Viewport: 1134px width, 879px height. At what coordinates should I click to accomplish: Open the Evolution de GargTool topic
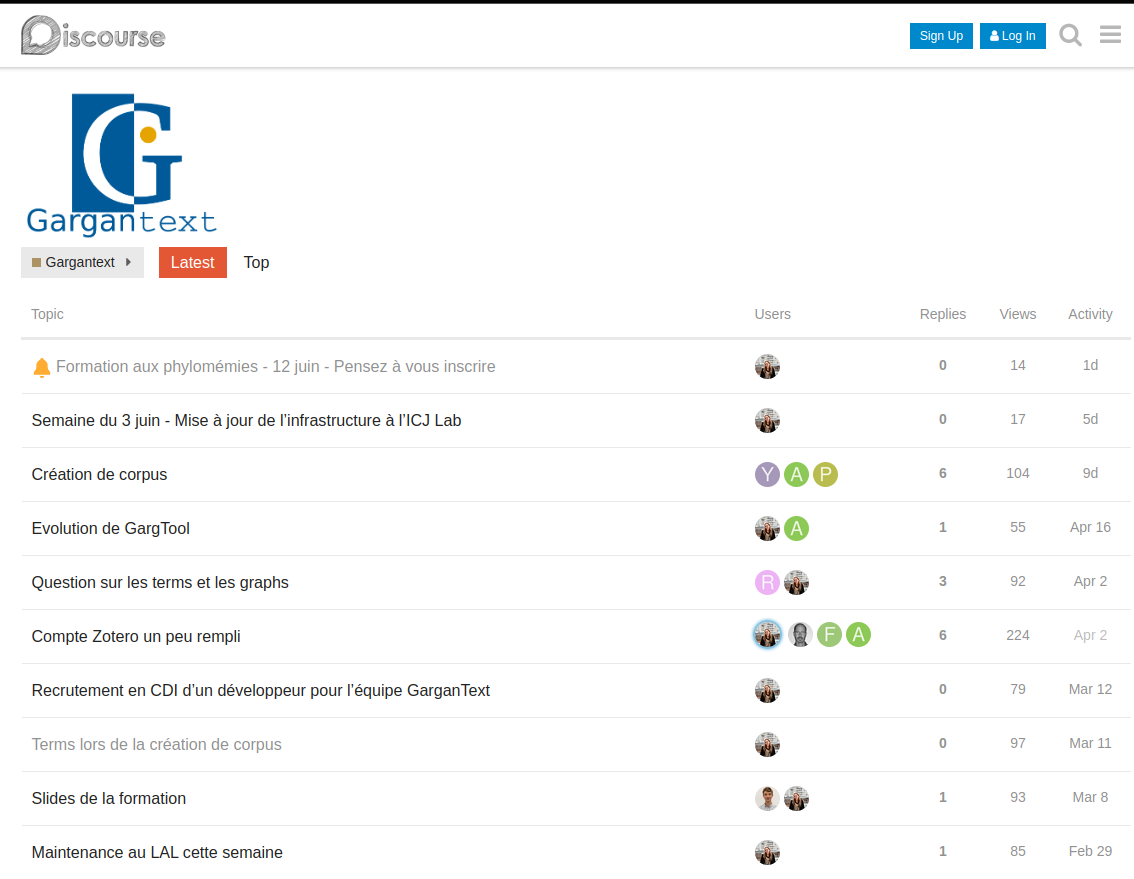(x=111, y=529)
